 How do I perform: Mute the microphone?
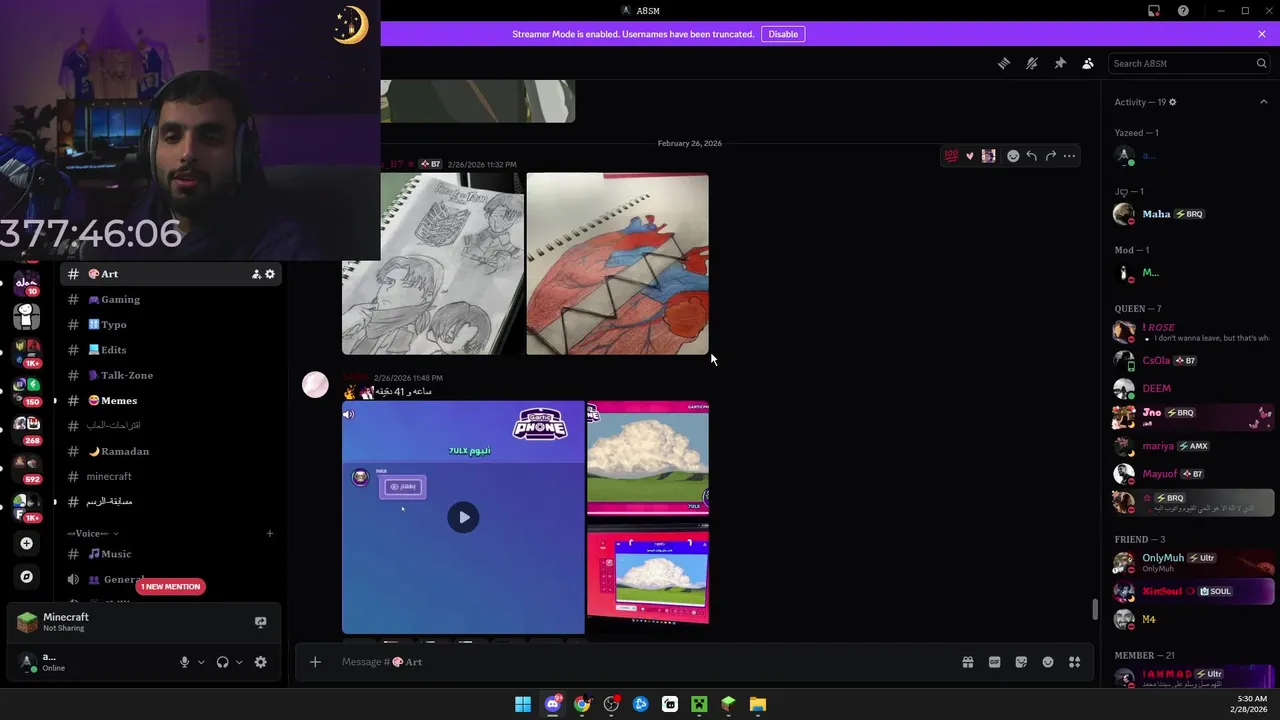tap(184, 662)
